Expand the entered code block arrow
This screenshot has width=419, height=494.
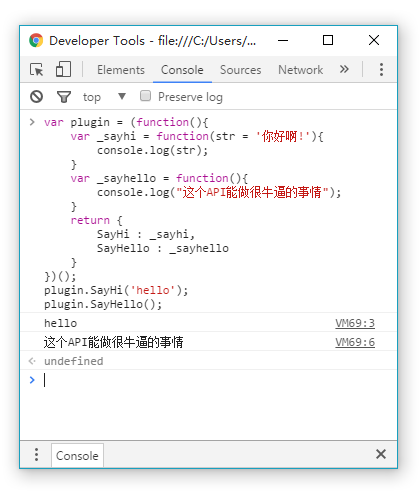(x=32, y=122)
